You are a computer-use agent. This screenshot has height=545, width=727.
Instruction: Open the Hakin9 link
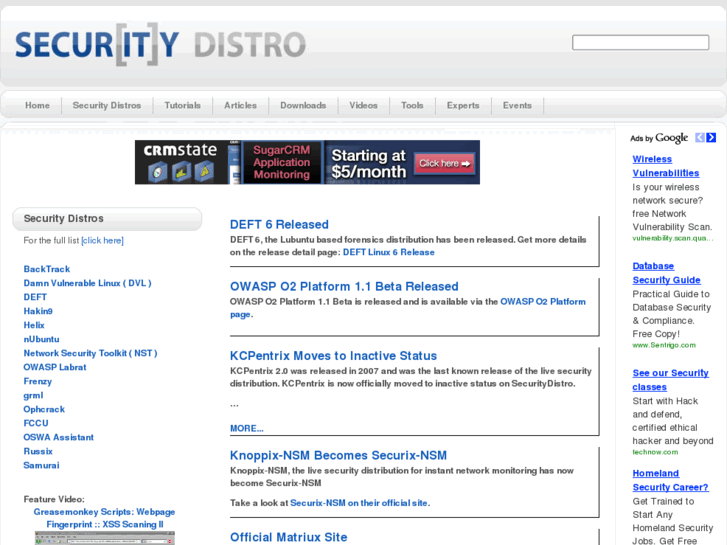pos(38,311)
